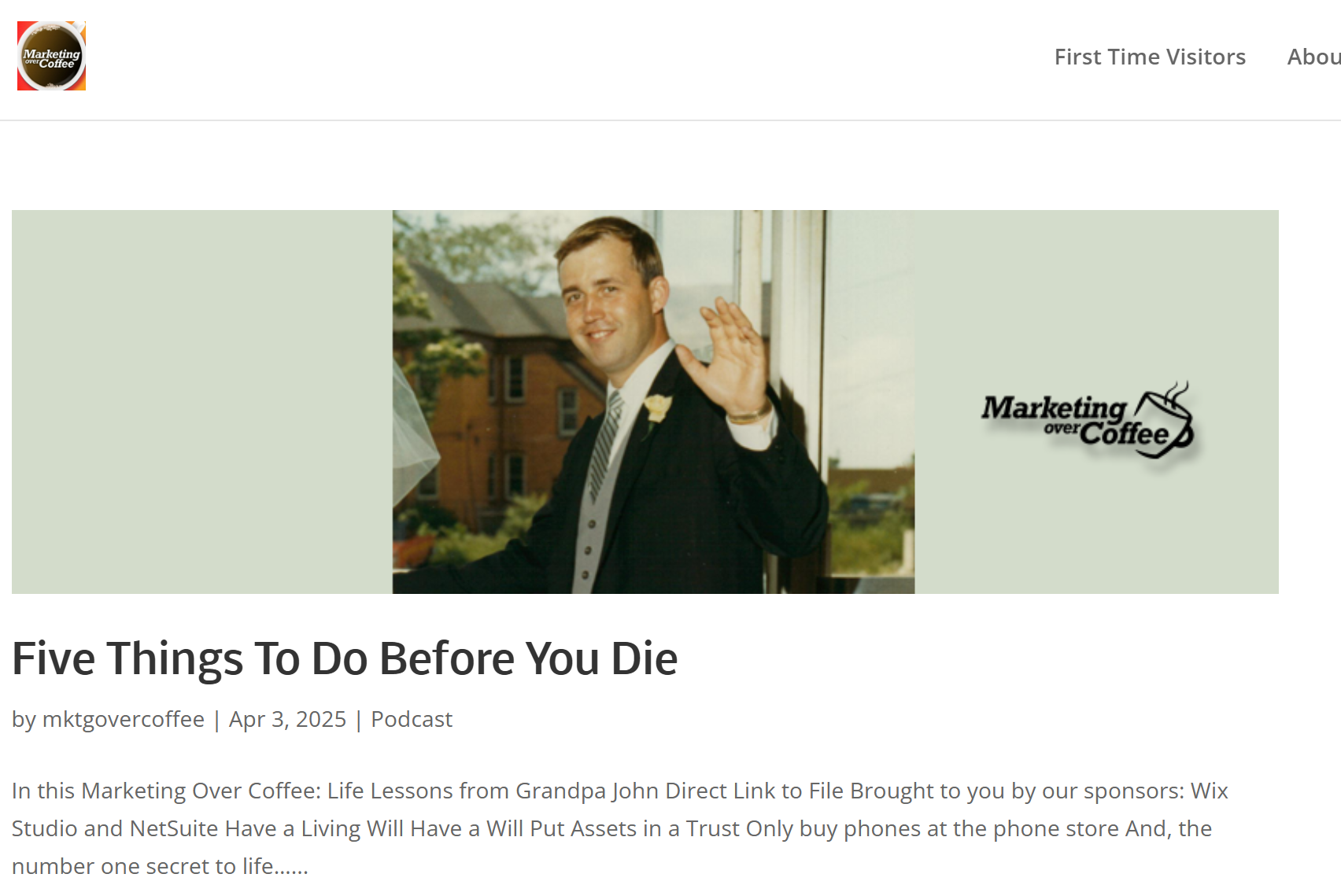Click the "Wix" sponsor name in excerpt
The image size is (1341, 896).
coord(1209,791)
